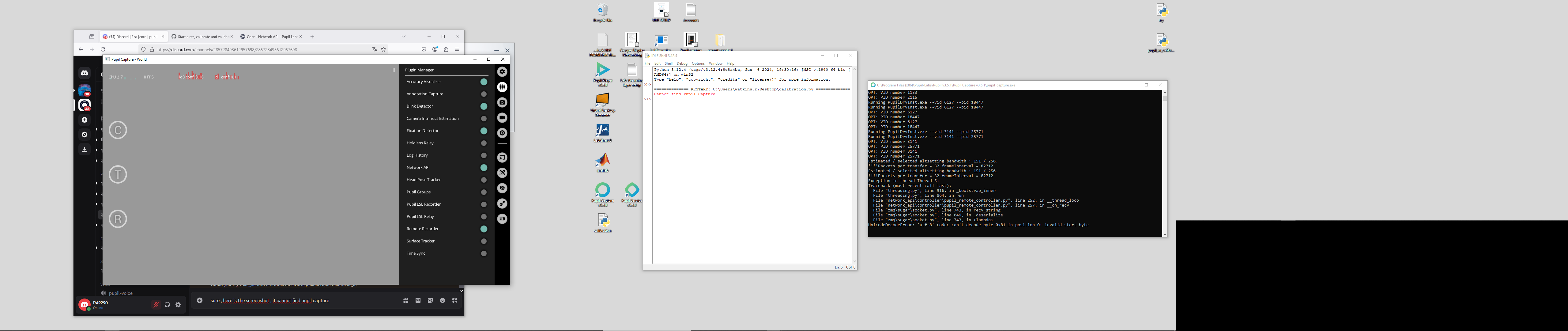Image resolution: width=1568 pixels, height=331 pixels.
Task: Open Fixation Detector icon in Pupil Capture sidebar
Action: (x=502, y=204)
